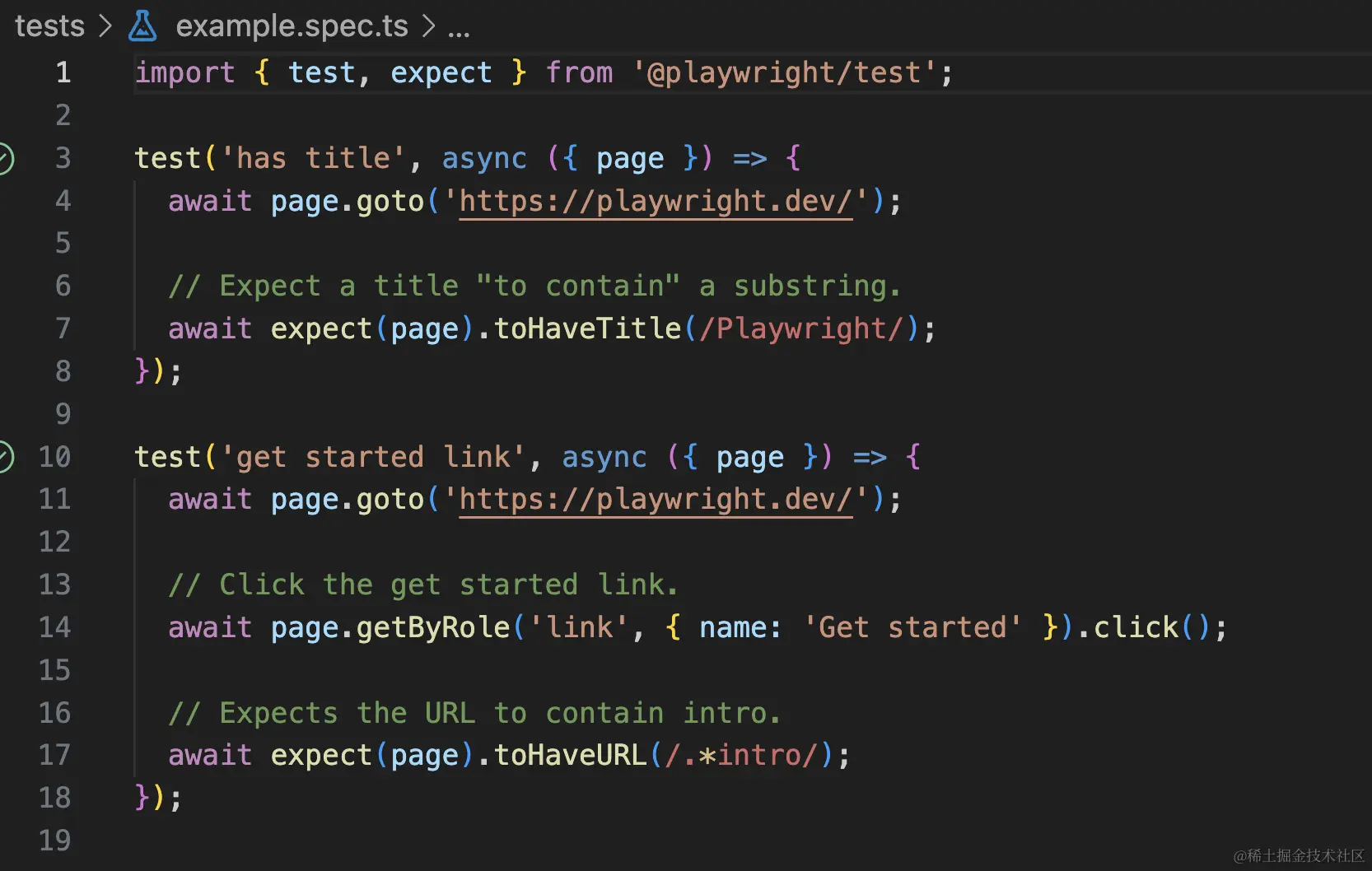Click line number 19 in gutter

(55, 841)
